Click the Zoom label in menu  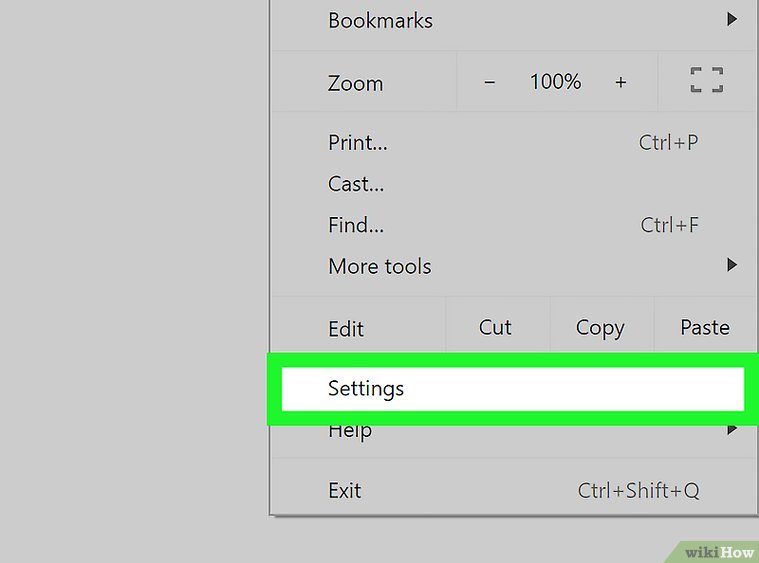click(x=355, y=83)
